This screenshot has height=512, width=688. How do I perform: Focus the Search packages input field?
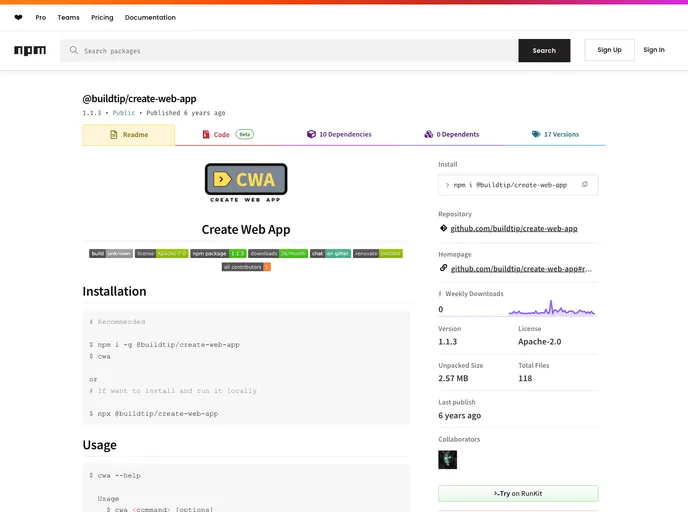(x=290, y=50)
